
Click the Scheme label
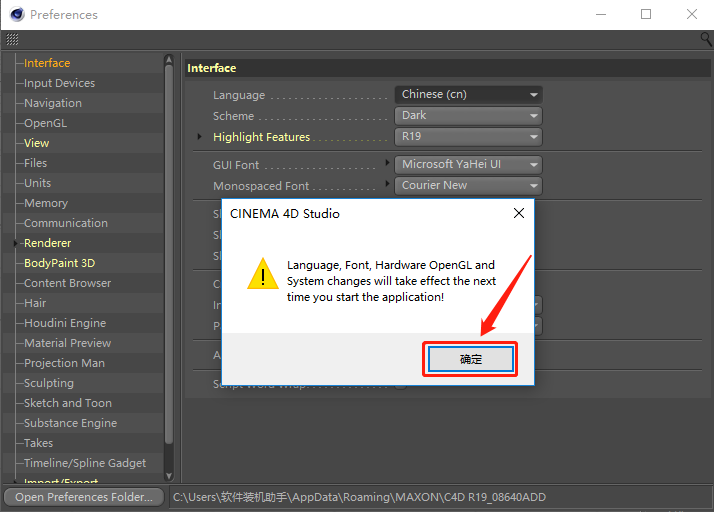click(233, 116)
